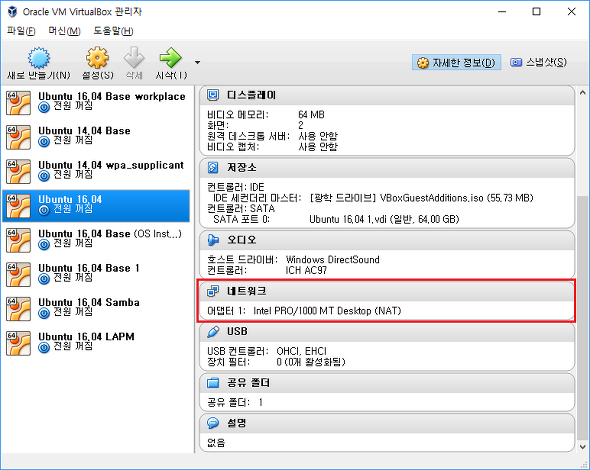Start the VM with the green arrow
The width and height of the screenshot is (590, 470).
(x=170, y=58)
